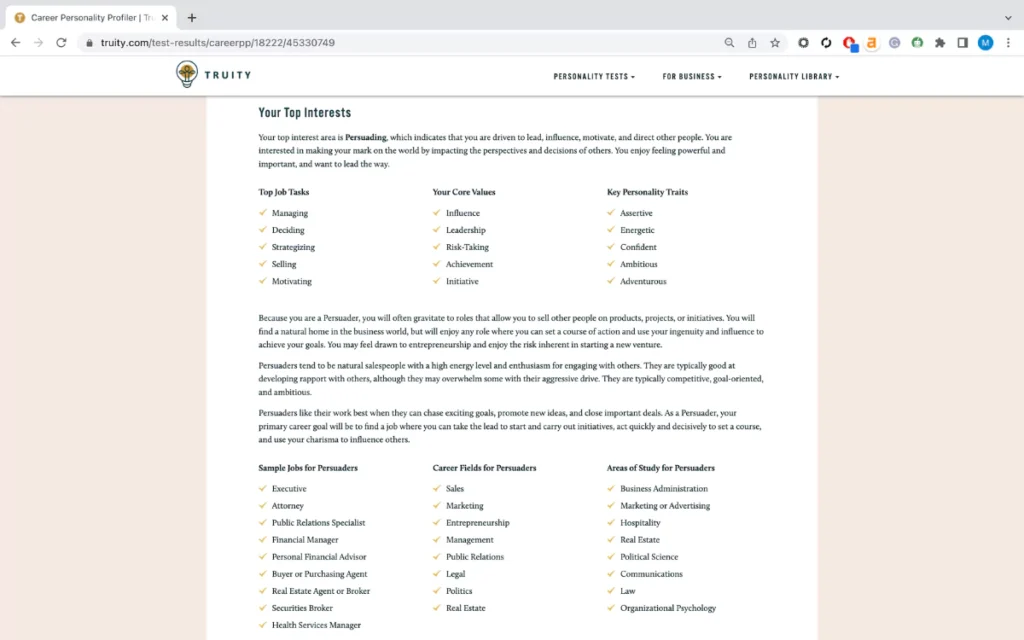Open the tab search chevron
Image resolution: width=1024 pixels, height=640 pixels.
[1008, 18]
